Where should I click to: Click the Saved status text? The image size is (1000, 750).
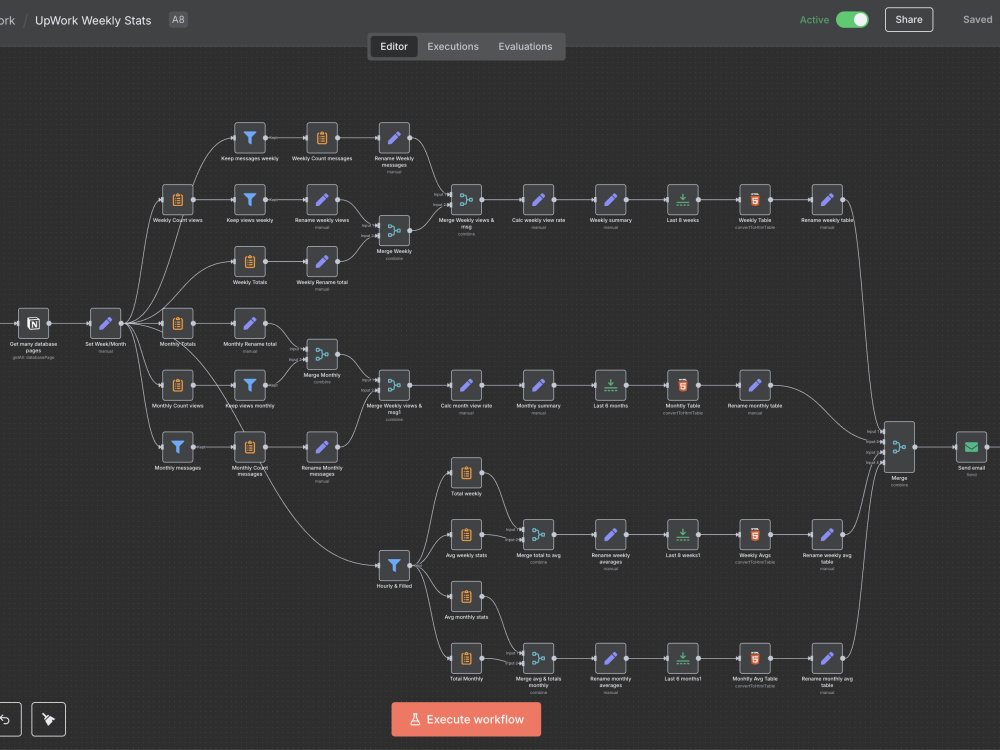[x=978, y=20]
